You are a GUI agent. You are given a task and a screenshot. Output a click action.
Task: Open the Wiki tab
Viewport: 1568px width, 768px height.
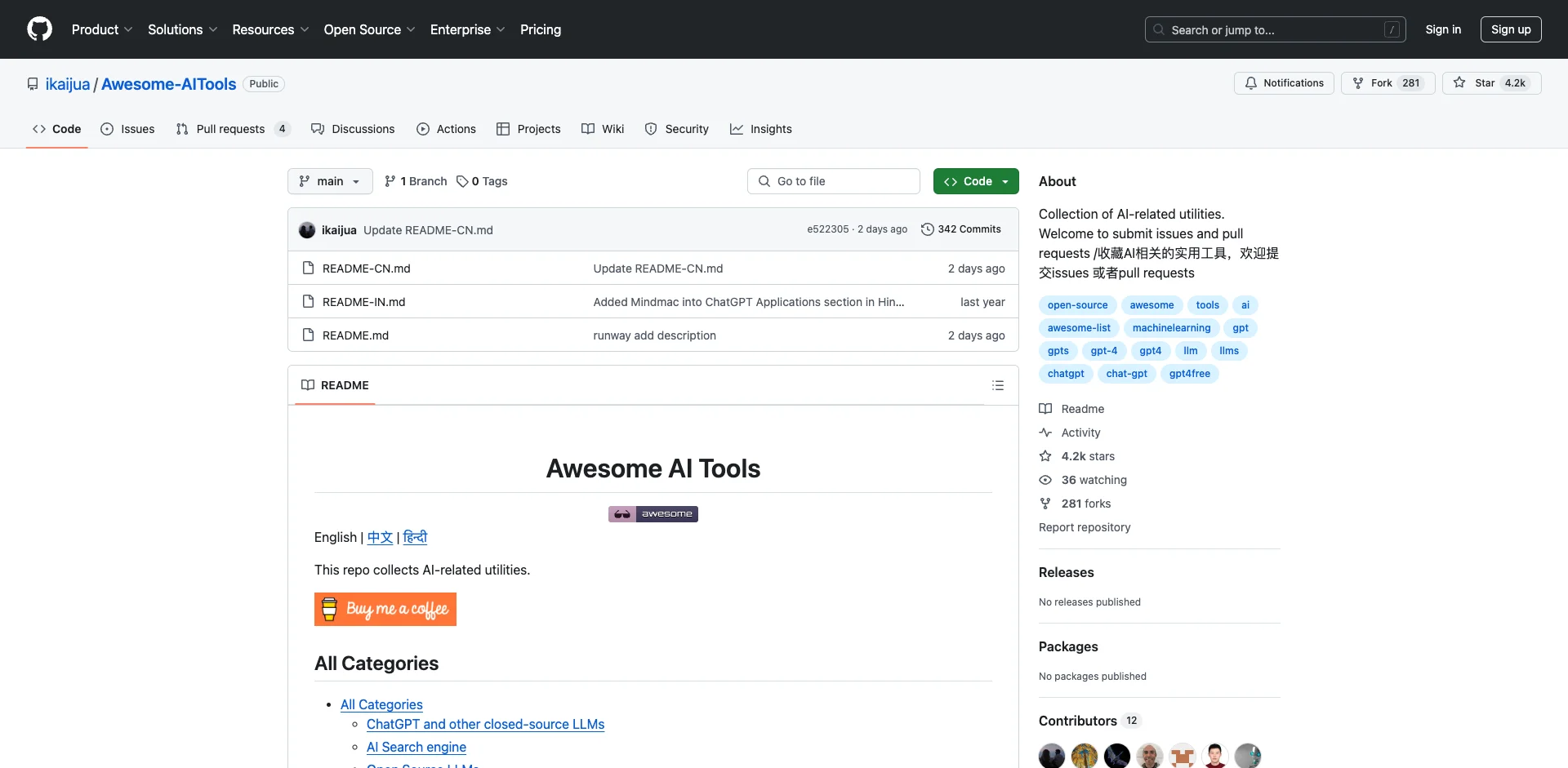click(x=603, y=129)
